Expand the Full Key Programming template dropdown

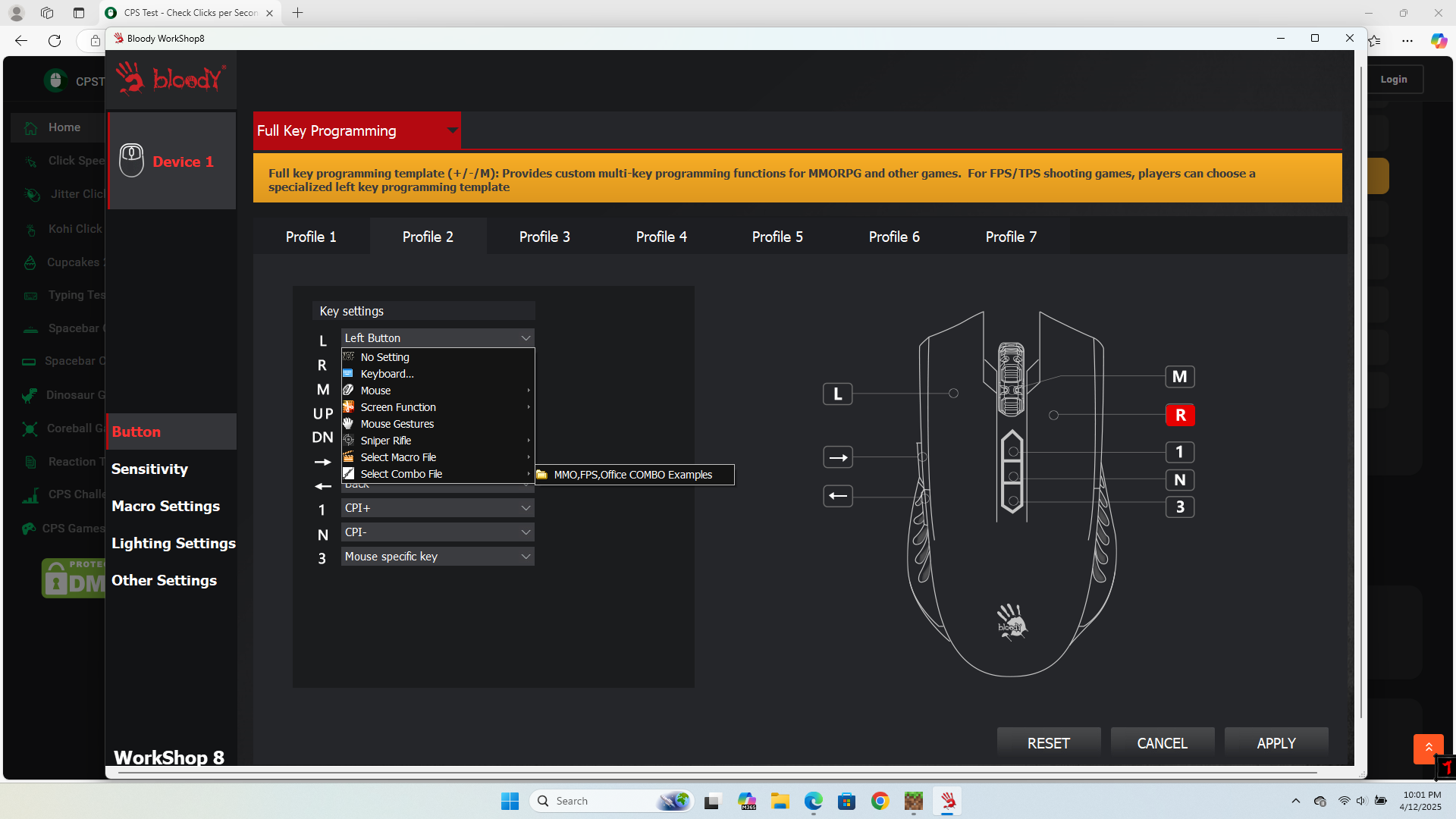(356, 130)
